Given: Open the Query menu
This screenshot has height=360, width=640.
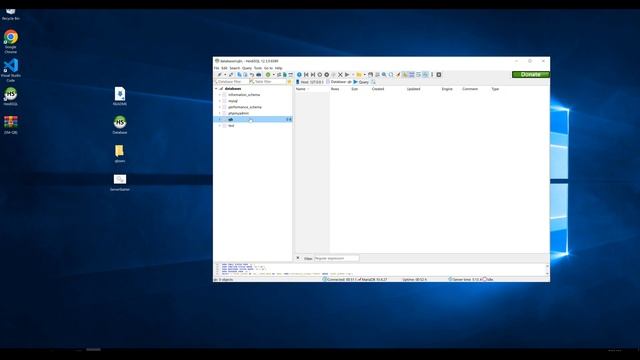Looking at the screenshot, I should pos(247,68).
